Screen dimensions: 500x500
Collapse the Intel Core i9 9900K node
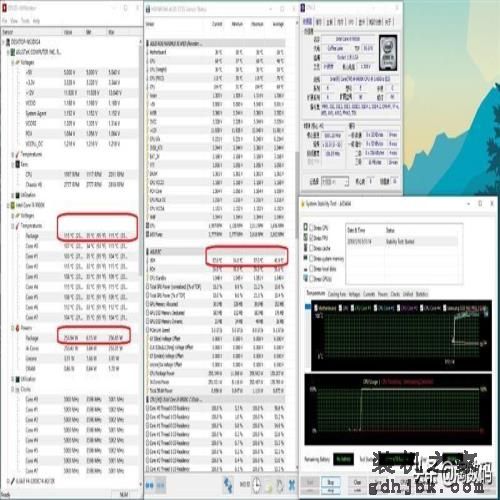(8, 205)
